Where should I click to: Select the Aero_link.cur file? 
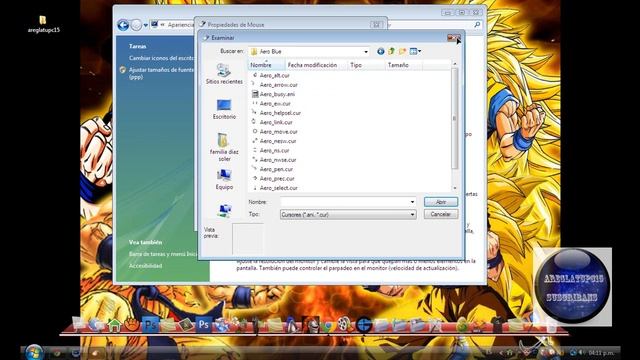click(272, 122)
